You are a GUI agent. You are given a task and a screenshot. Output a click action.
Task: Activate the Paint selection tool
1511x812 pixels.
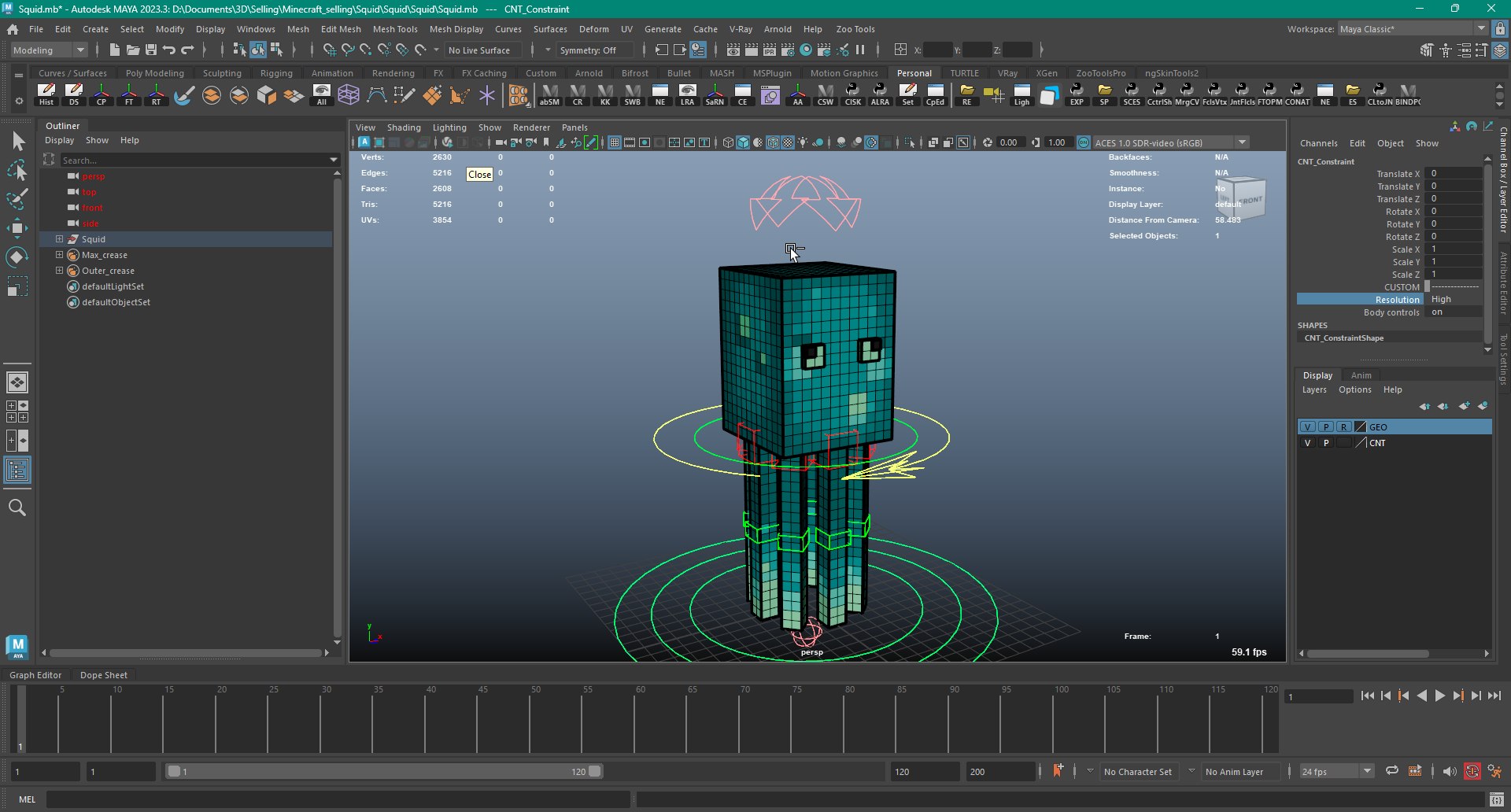(17, 199)
